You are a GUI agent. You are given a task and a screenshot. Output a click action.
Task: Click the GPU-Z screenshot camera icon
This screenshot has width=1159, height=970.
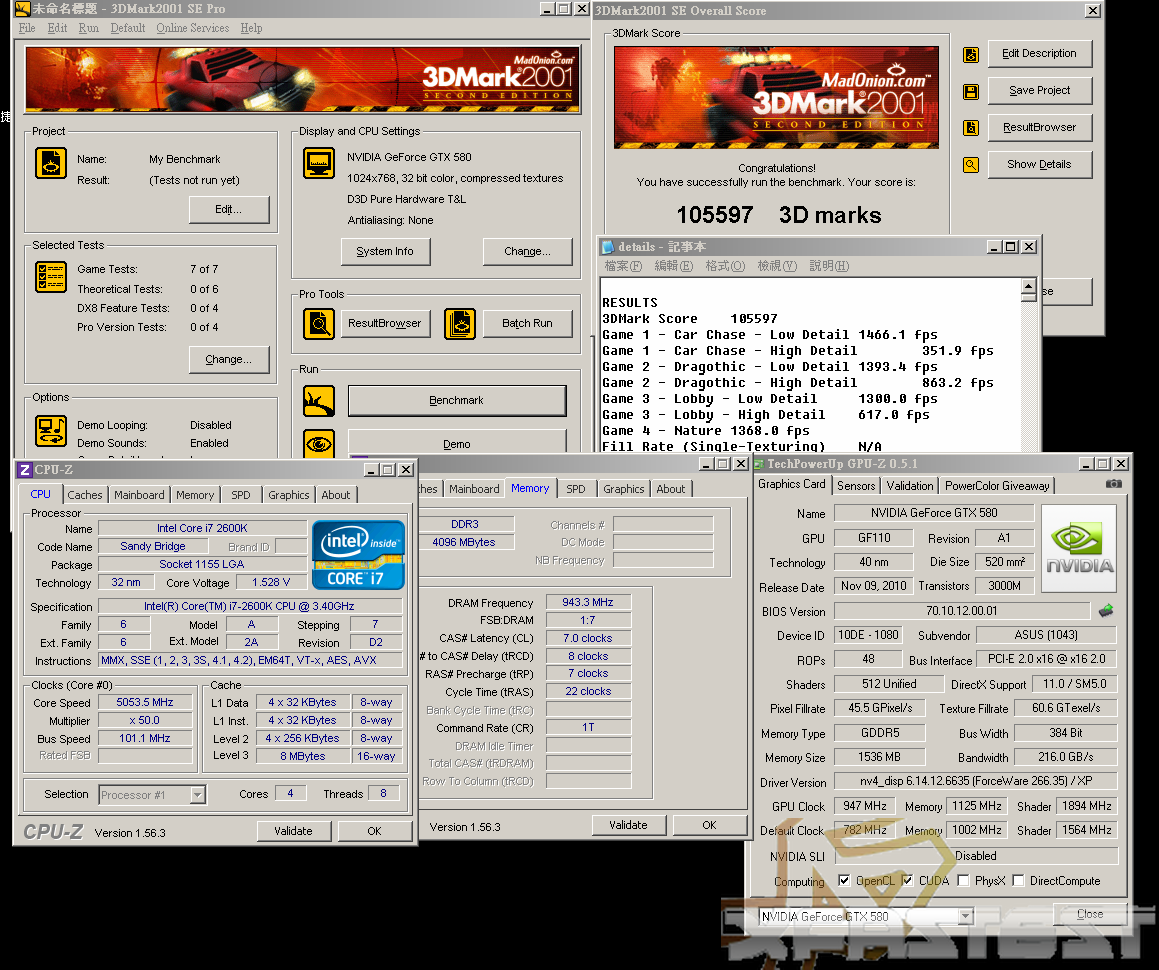click(x=1114, y=484)
